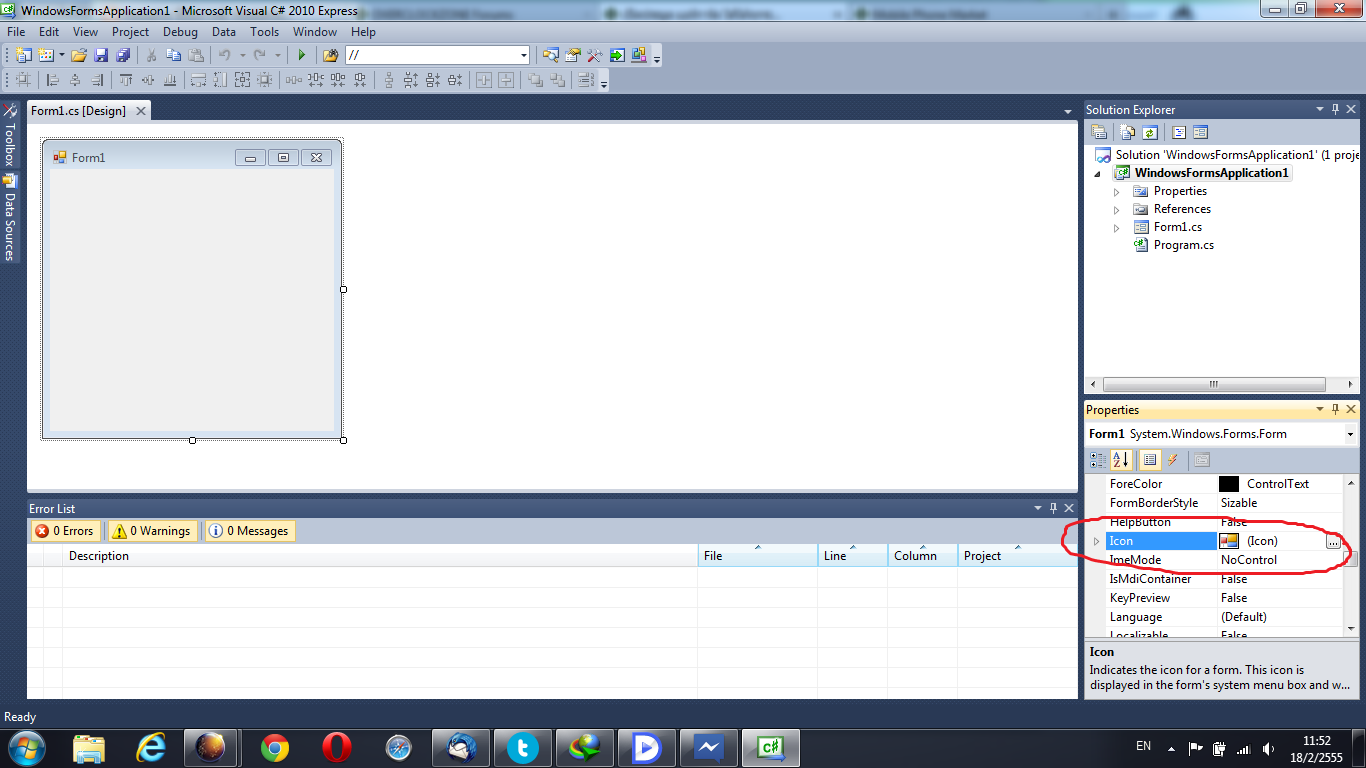Viewport: 1366px width, 768px height.
Task: Click the Open File folder icon
Action: click(x=79, y=56)
